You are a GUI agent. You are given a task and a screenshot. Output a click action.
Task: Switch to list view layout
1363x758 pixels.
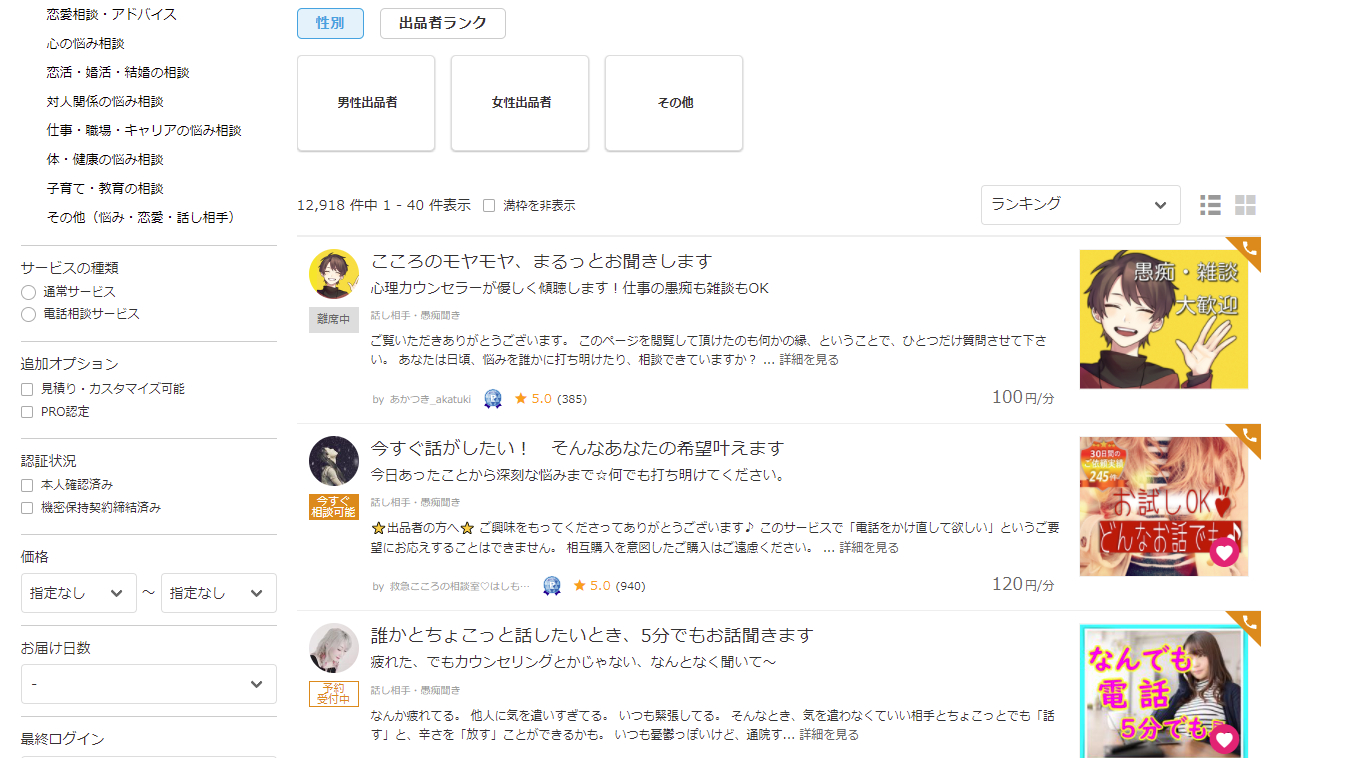tap(1210, 204)
